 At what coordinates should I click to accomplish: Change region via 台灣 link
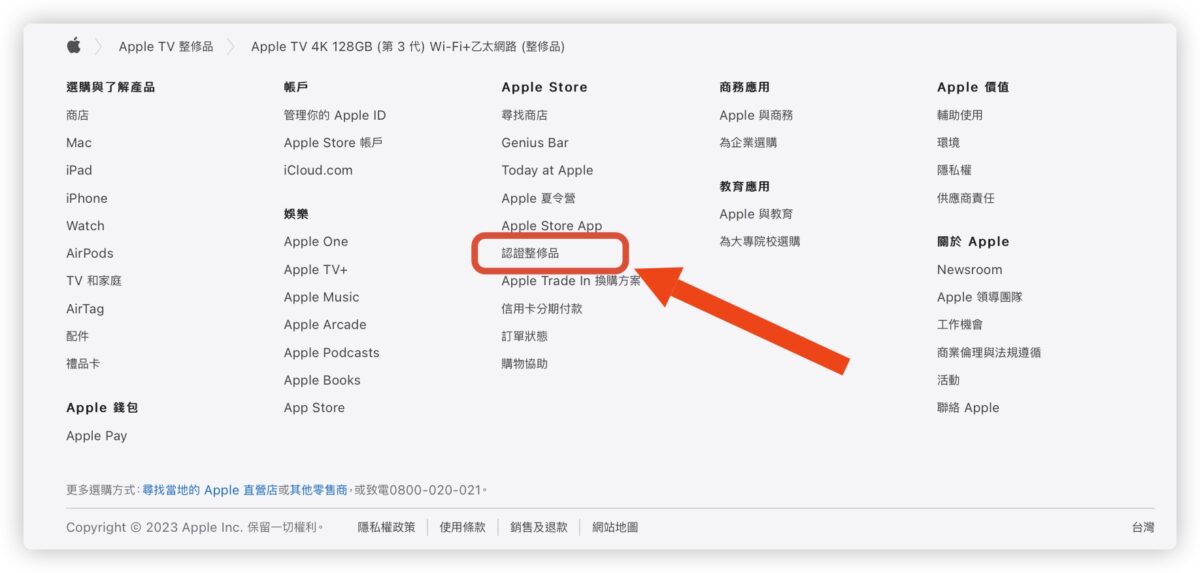pos(1143,527)
